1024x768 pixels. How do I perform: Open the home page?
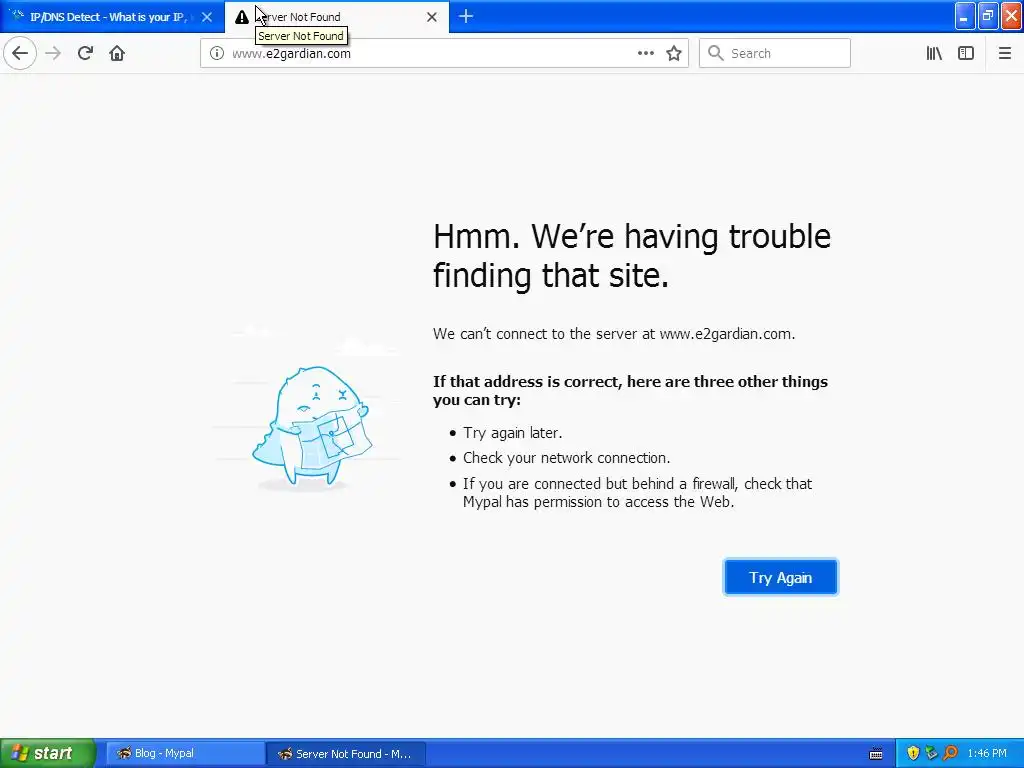click(x=117, y=54)
